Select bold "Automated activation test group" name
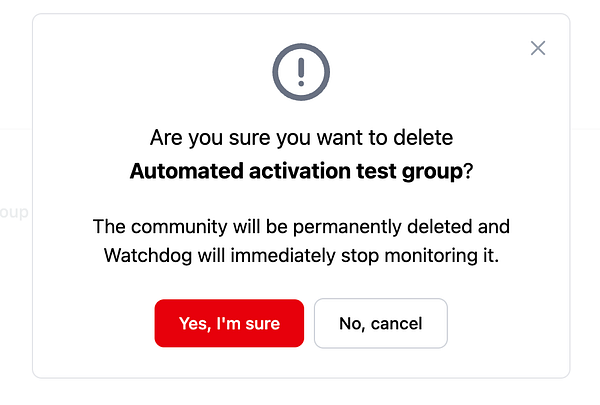This screenshot has width=600, height=405. coord(296,172)
